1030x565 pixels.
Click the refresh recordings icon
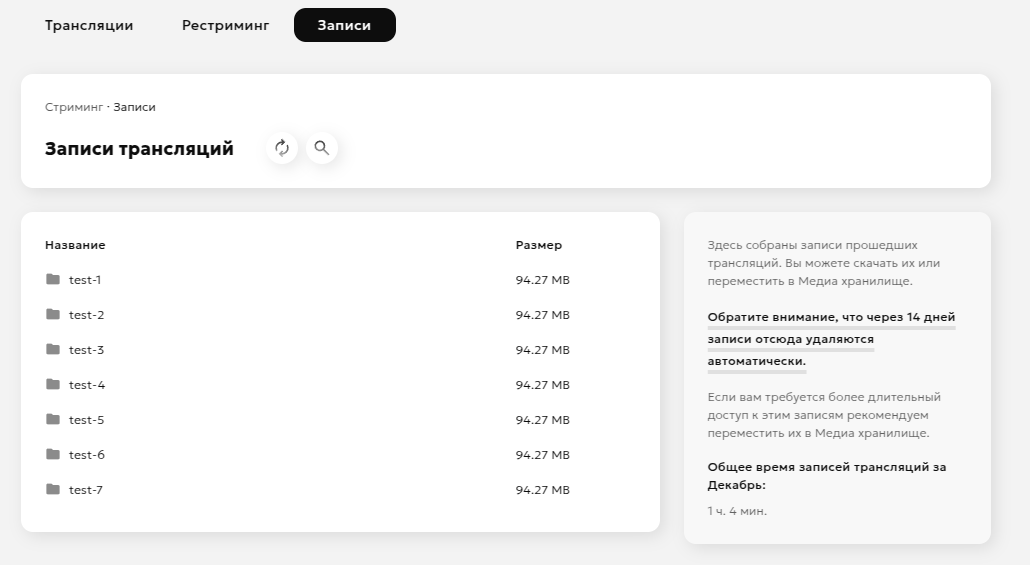tap(282, 148)
